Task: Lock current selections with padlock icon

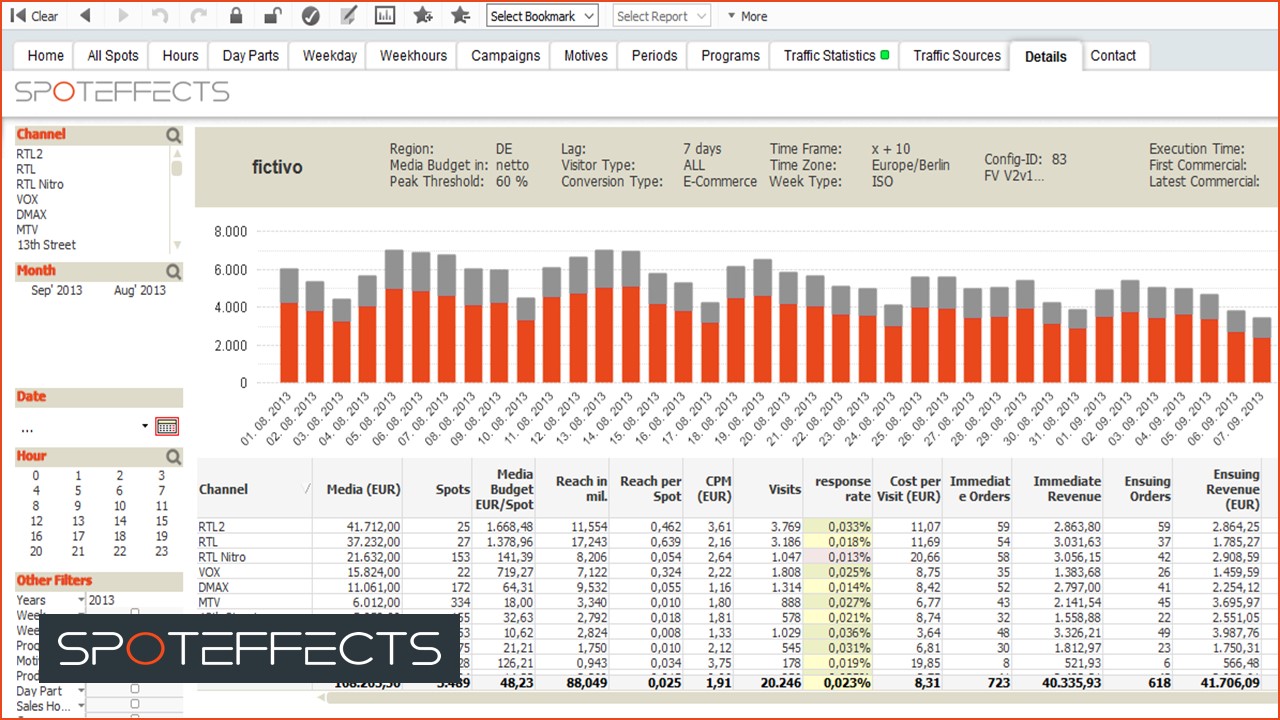Action: 236,16
